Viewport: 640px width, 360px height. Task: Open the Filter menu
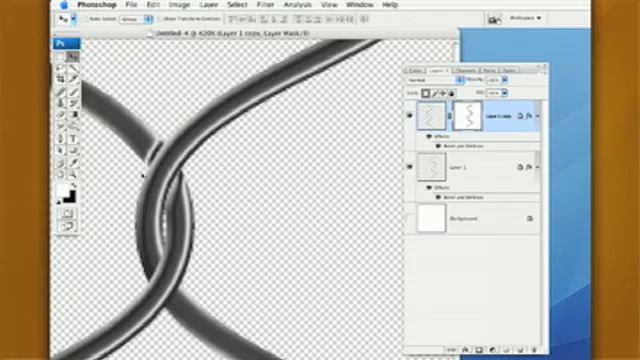tap(265, 5)
